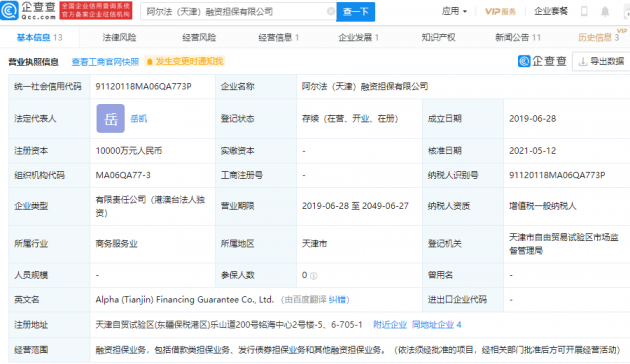Open 同地址企业 4 link
The height and width of the screenshot is (364, 630).
(x=437, y=325)
